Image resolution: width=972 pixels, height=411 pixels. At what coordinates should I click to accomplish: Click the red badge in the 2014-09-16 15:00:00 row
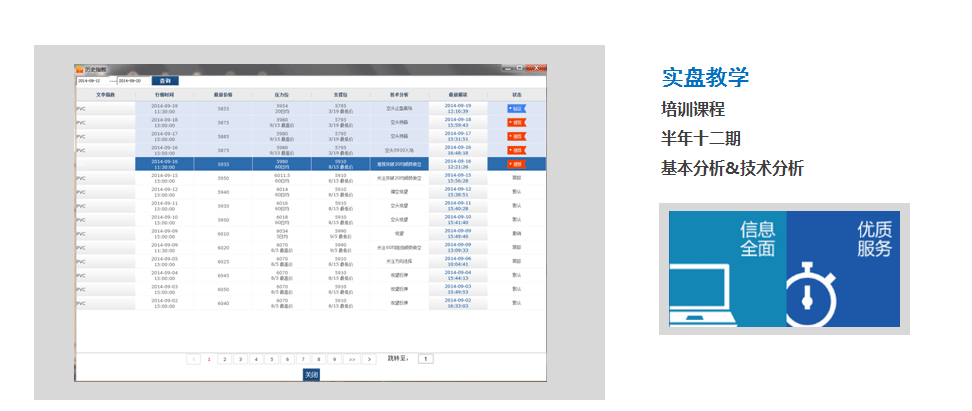coord(516,150)
